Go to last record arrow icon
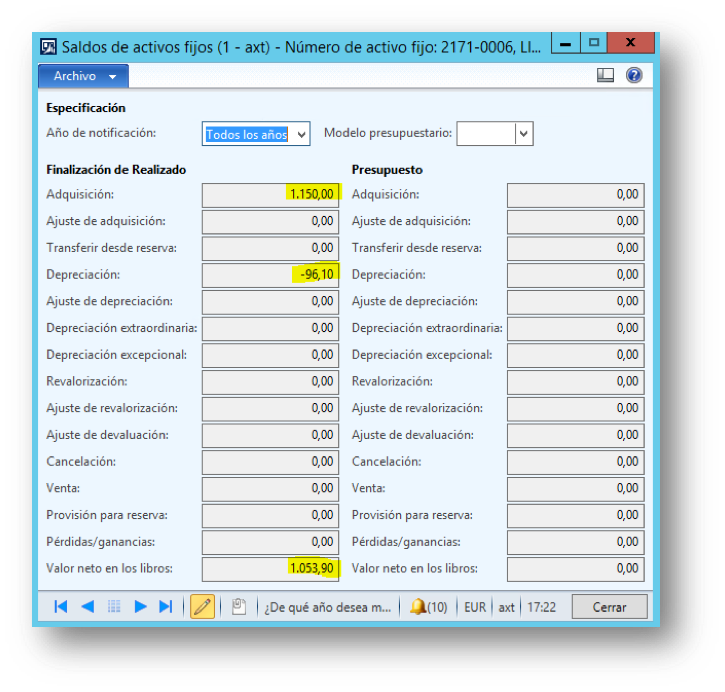 point(166,606)
